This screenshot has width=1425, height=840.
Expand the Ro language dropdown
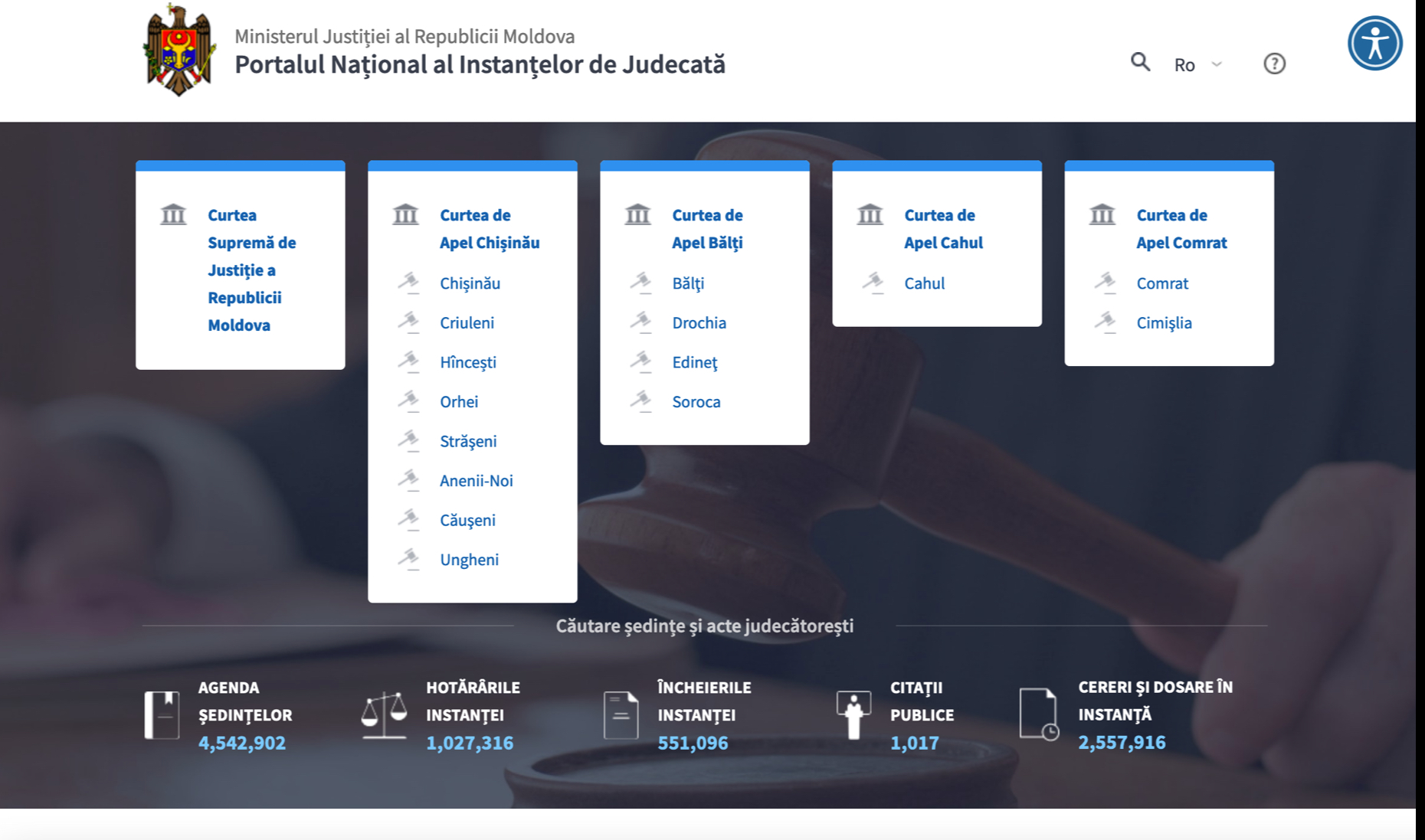(1197, 64)
